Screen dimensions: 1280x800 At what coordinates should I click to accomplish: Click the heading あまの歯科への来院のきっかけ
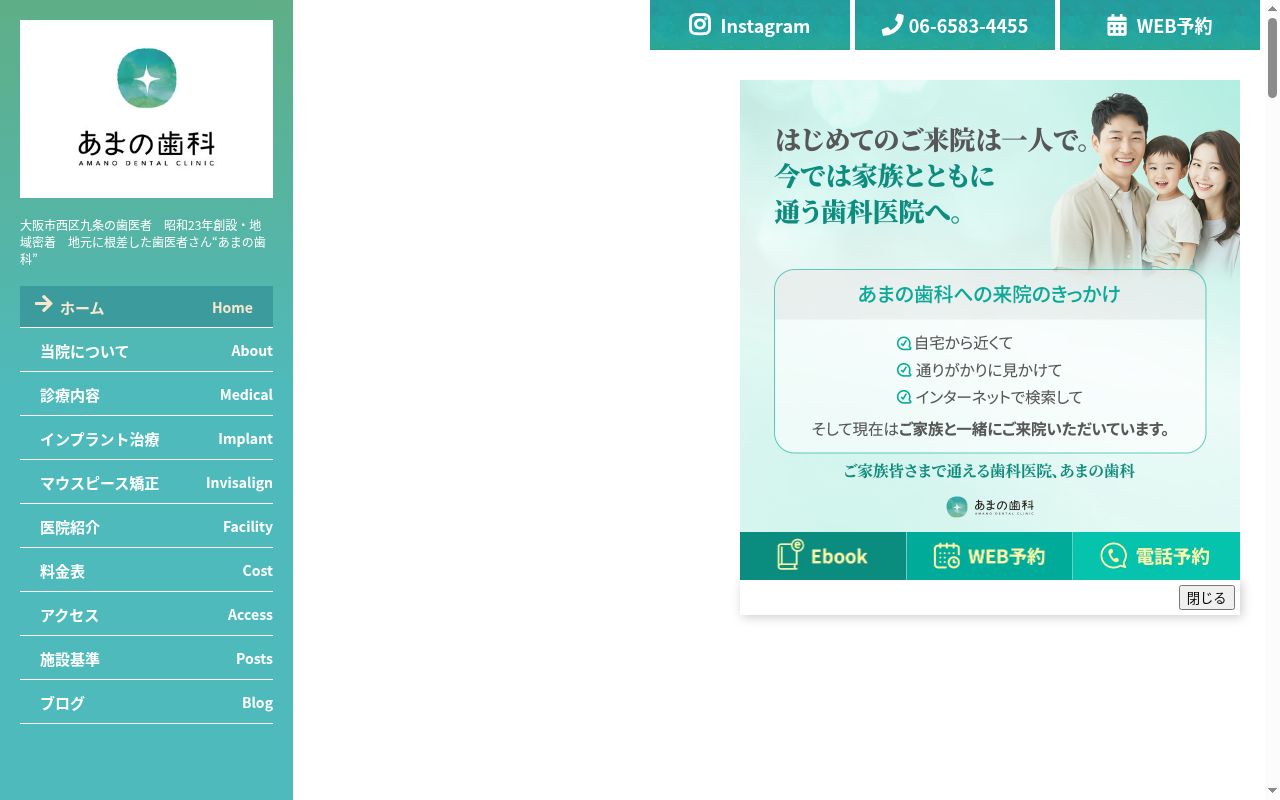point(989,294)
